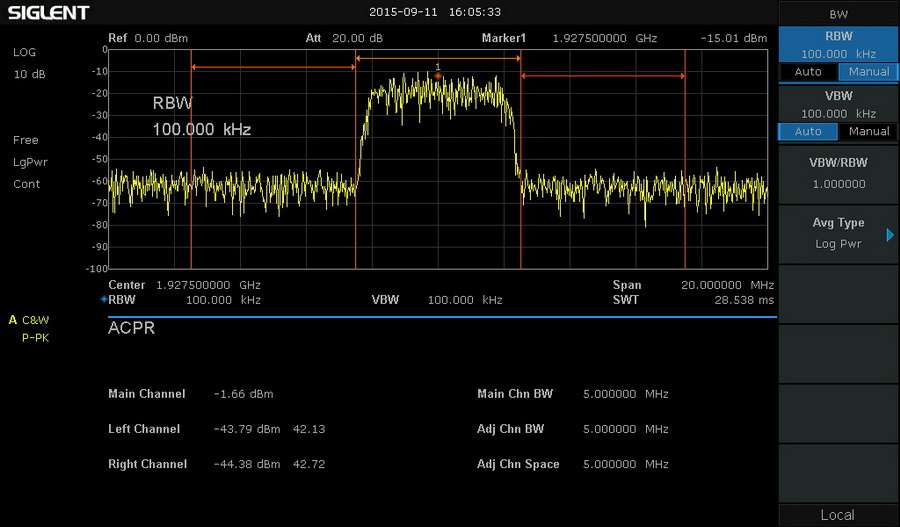
Task: Click the left adjacent channel span arrow
Action: point(273,67)
